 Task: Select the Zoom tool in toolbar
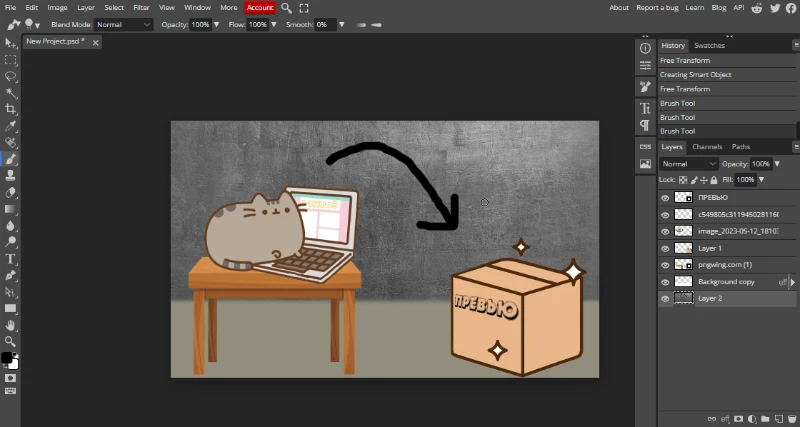point(10,341)
